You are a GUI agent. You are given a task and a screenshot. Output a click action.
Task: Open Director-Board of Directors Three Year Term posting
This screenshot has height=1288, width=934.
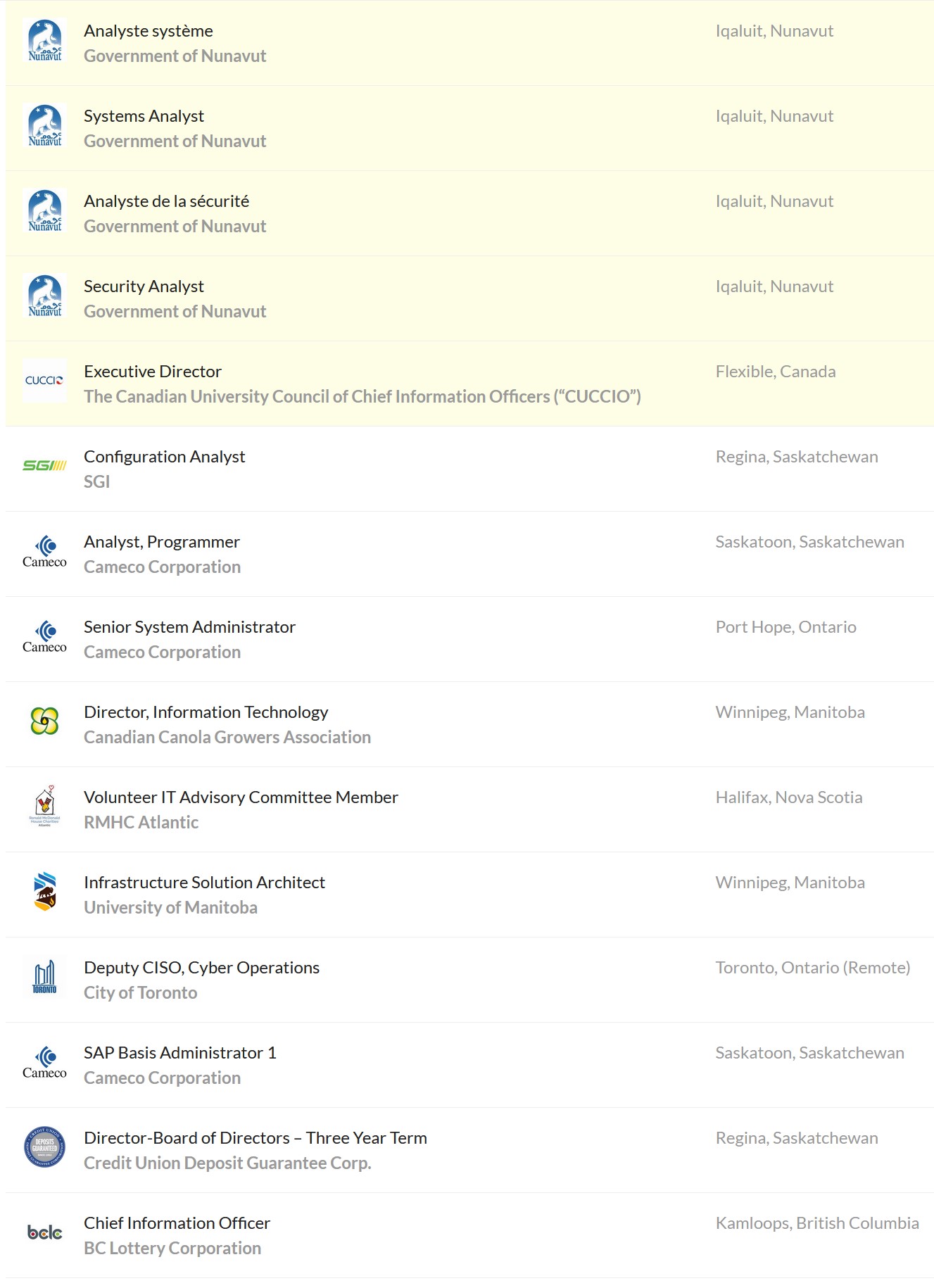pyautogui.click(x=255, y=1138)
